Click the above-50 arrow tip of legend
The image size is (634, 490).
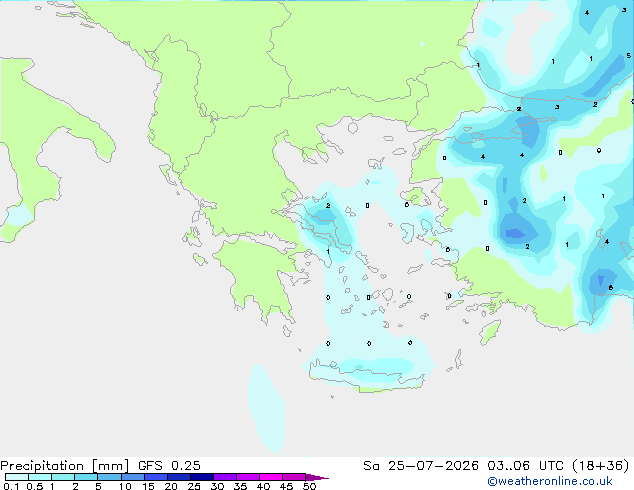click(317, 477)
